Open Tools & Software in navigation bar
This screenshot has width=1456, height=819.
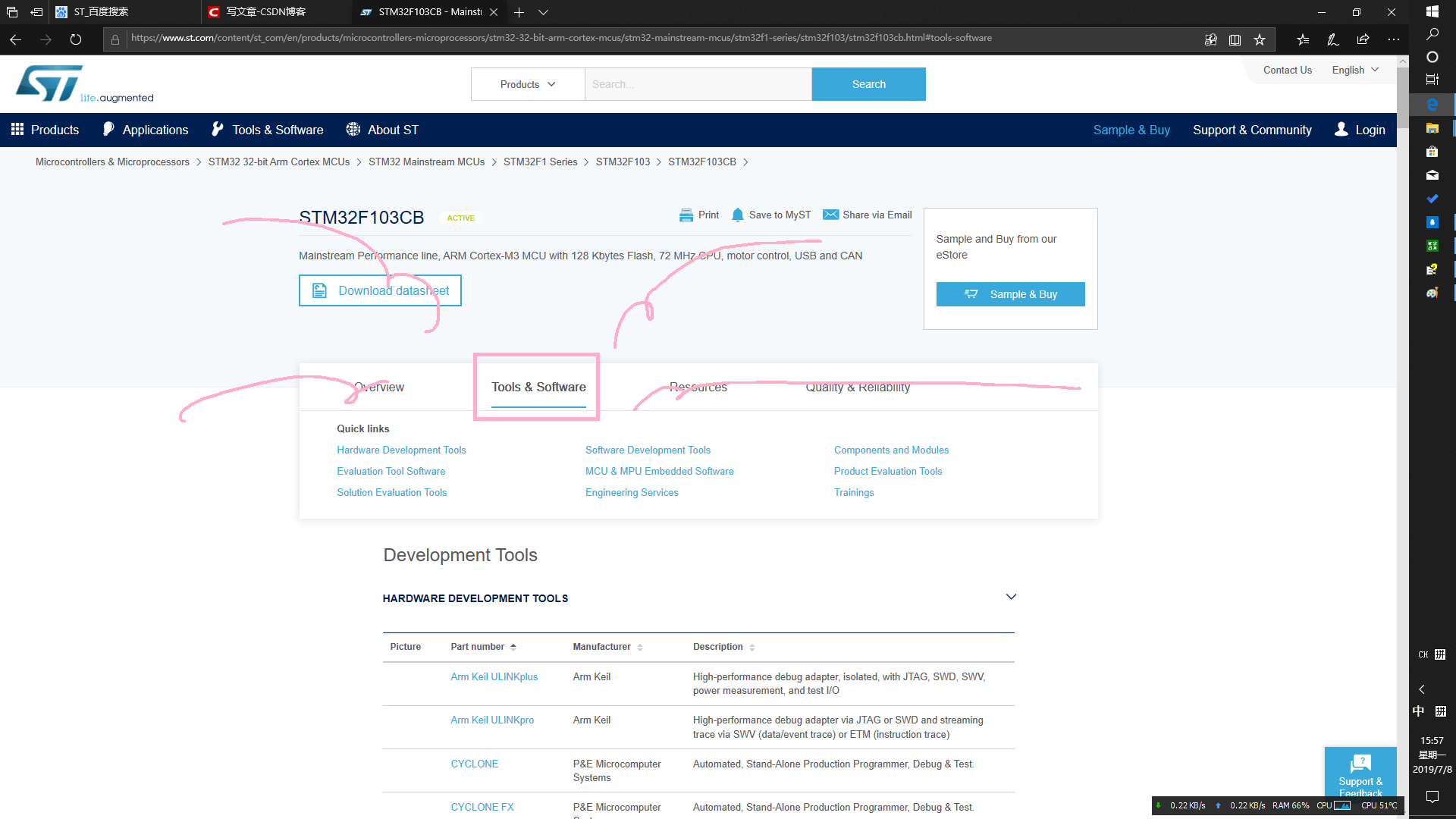click(268, 130)
